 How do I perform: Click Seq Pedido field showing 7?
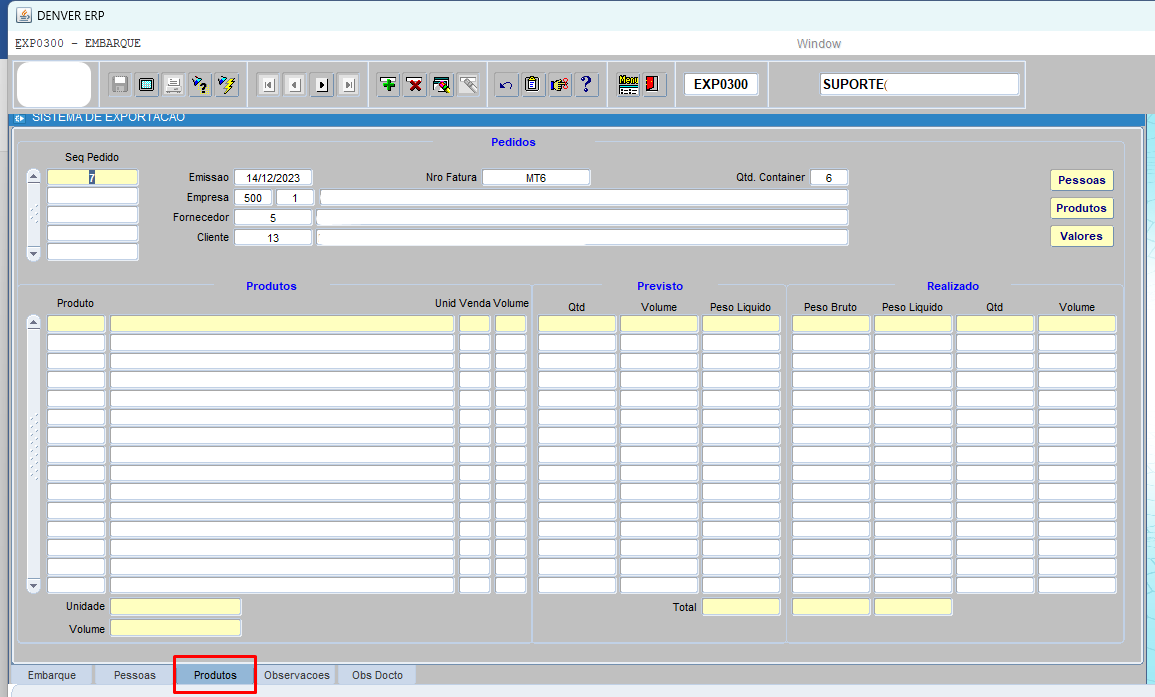tap(92, 178)
